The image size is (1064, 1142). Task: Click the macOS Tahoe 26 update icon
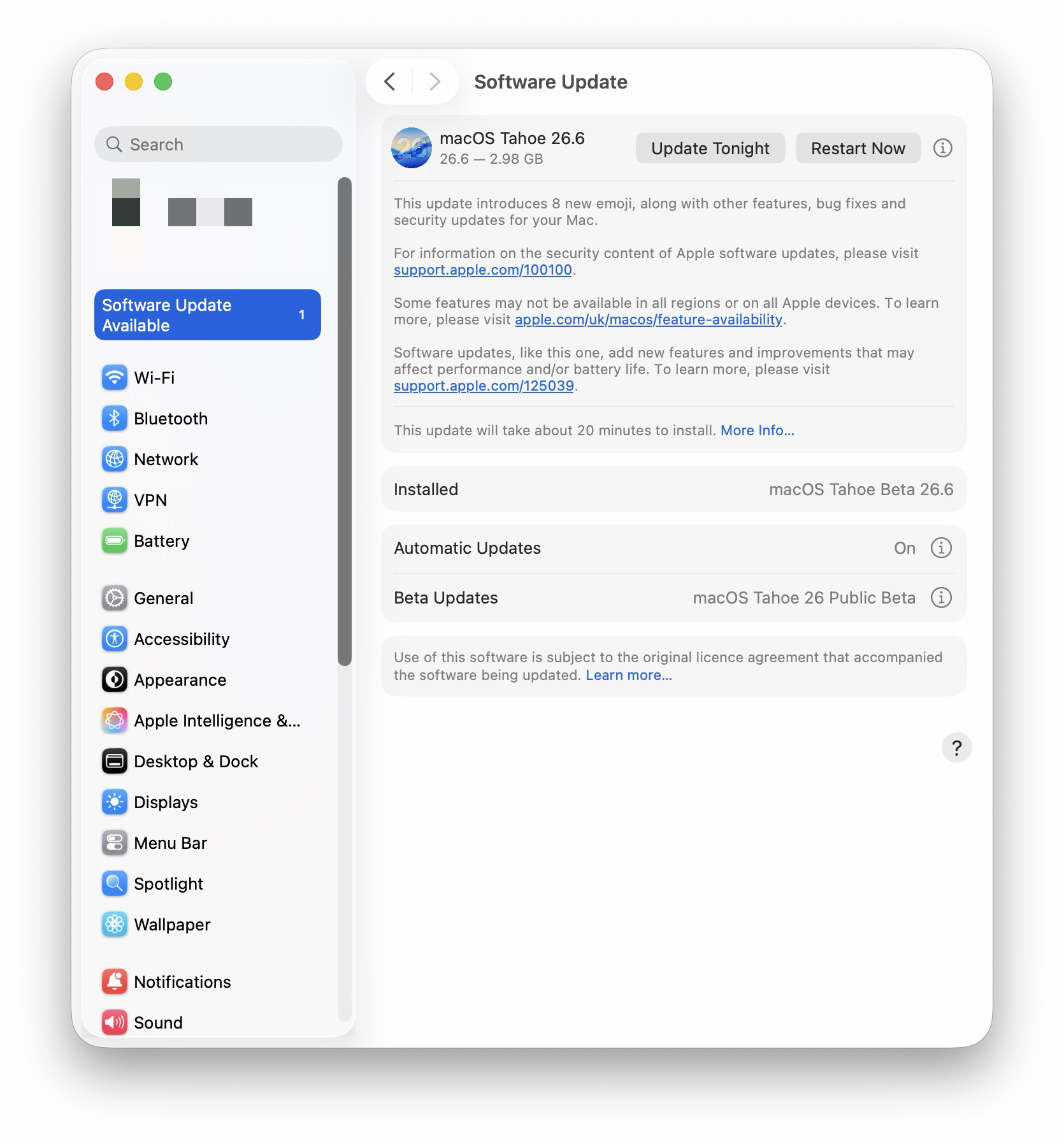tap(412, 148)
